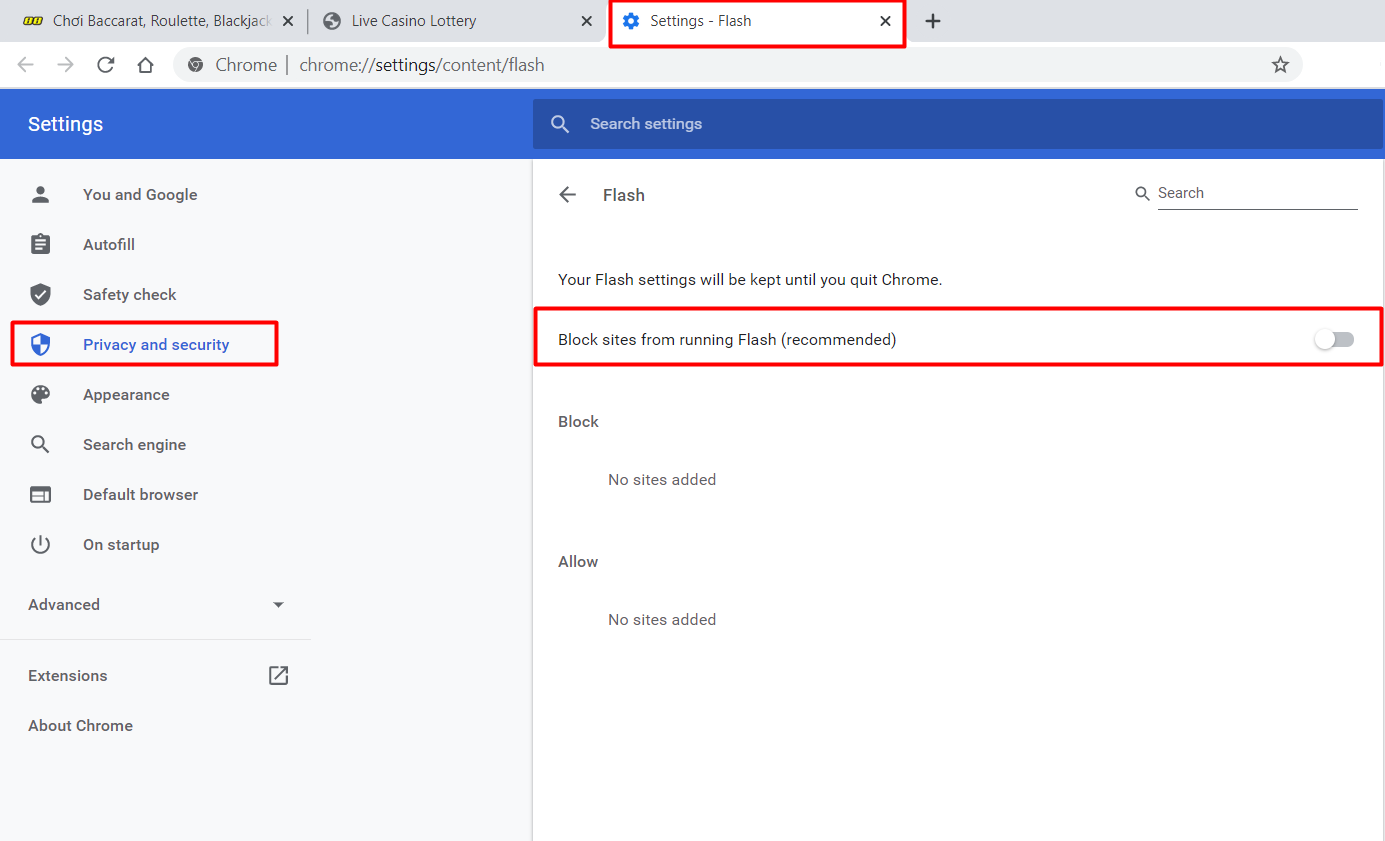Click the Flash site Search field
The height and width of the screenshot is (841, 1385).
pos(1257,194)
